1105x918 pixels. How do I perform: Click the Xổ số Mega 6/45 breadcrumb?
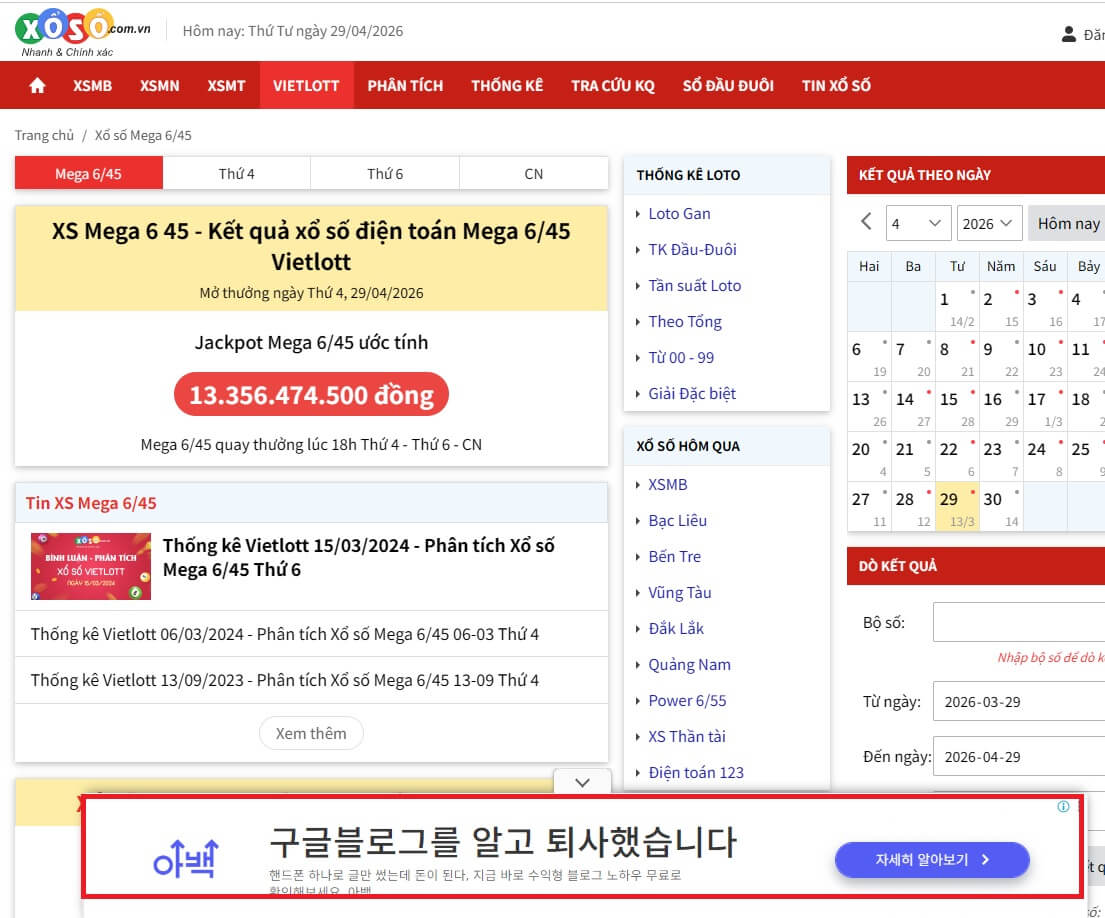(x=143, y=135)
